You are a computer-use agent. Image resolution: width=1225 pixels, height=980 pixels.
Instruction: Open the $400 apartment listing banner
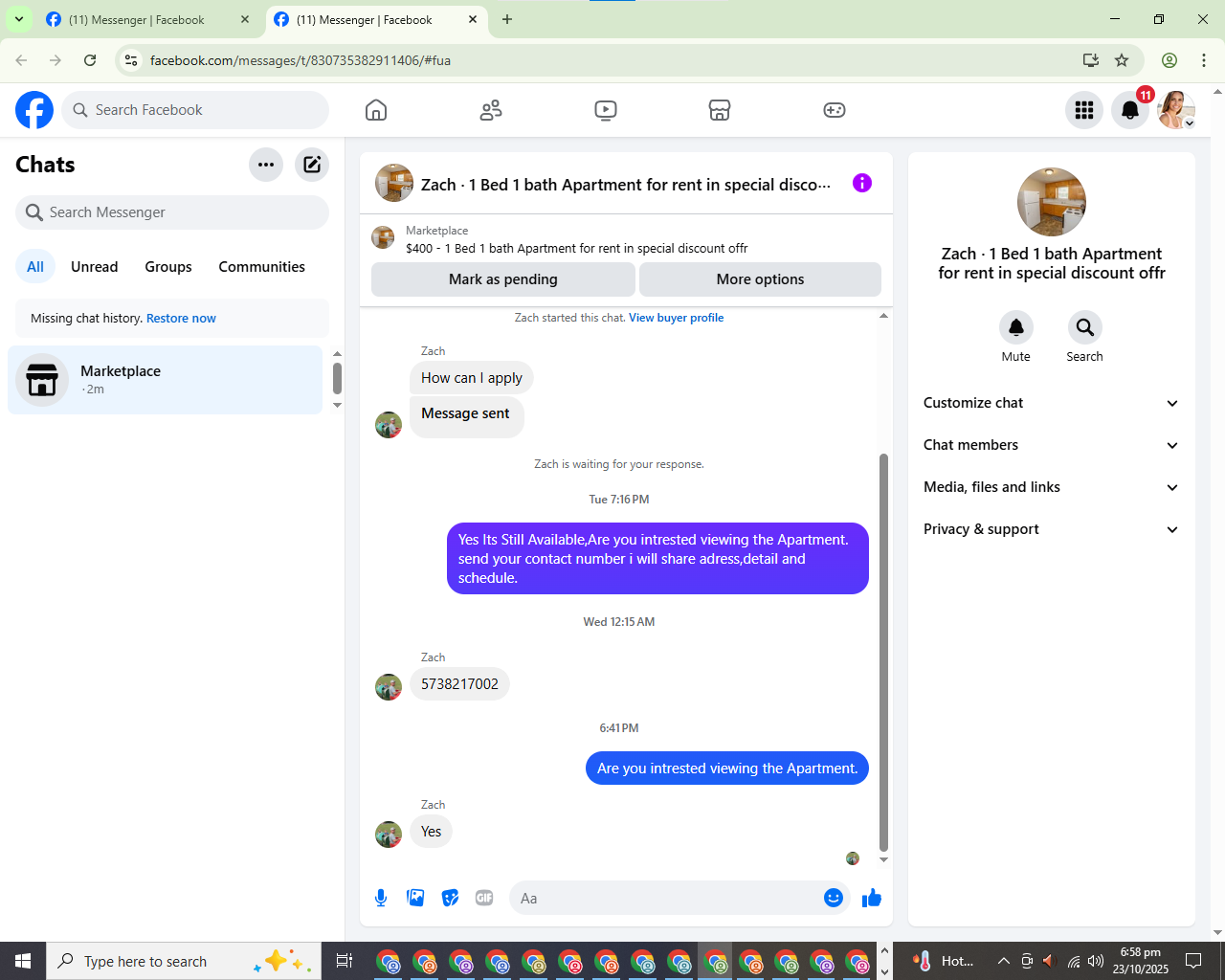coord(626,239)
